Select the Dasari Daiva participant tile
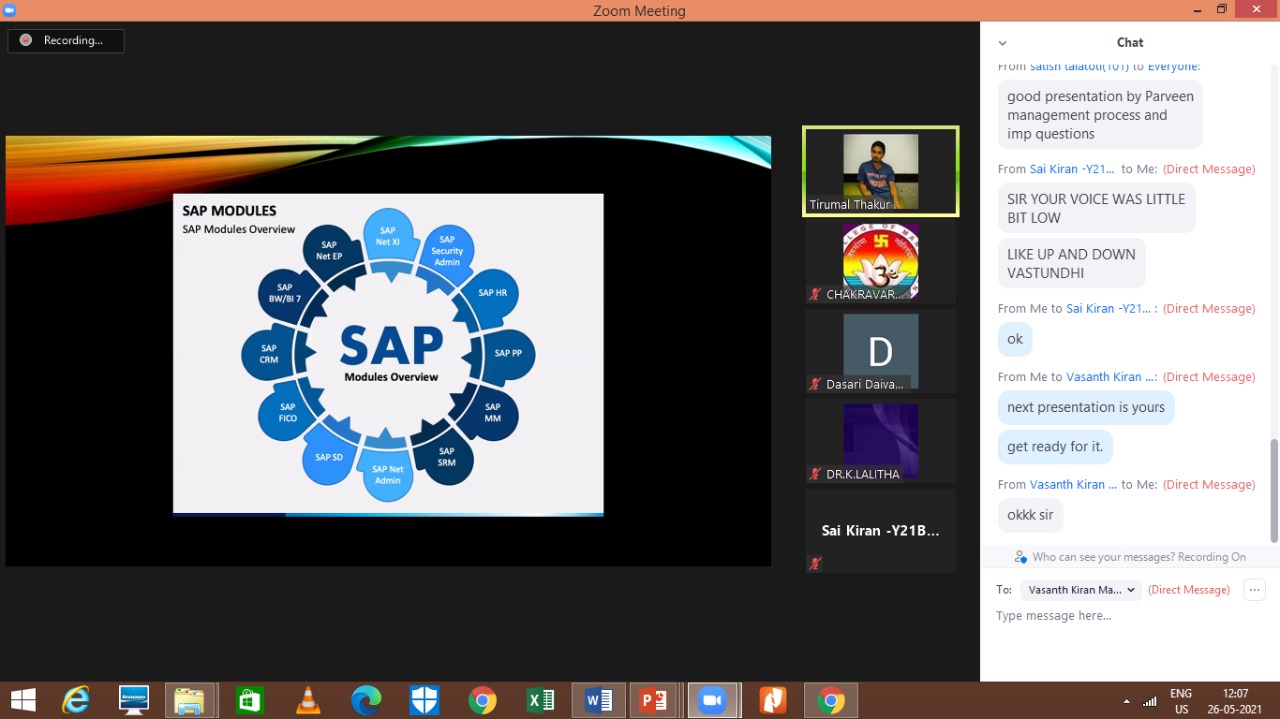Viewport: 1280px width, 719px height. [880, 351]
